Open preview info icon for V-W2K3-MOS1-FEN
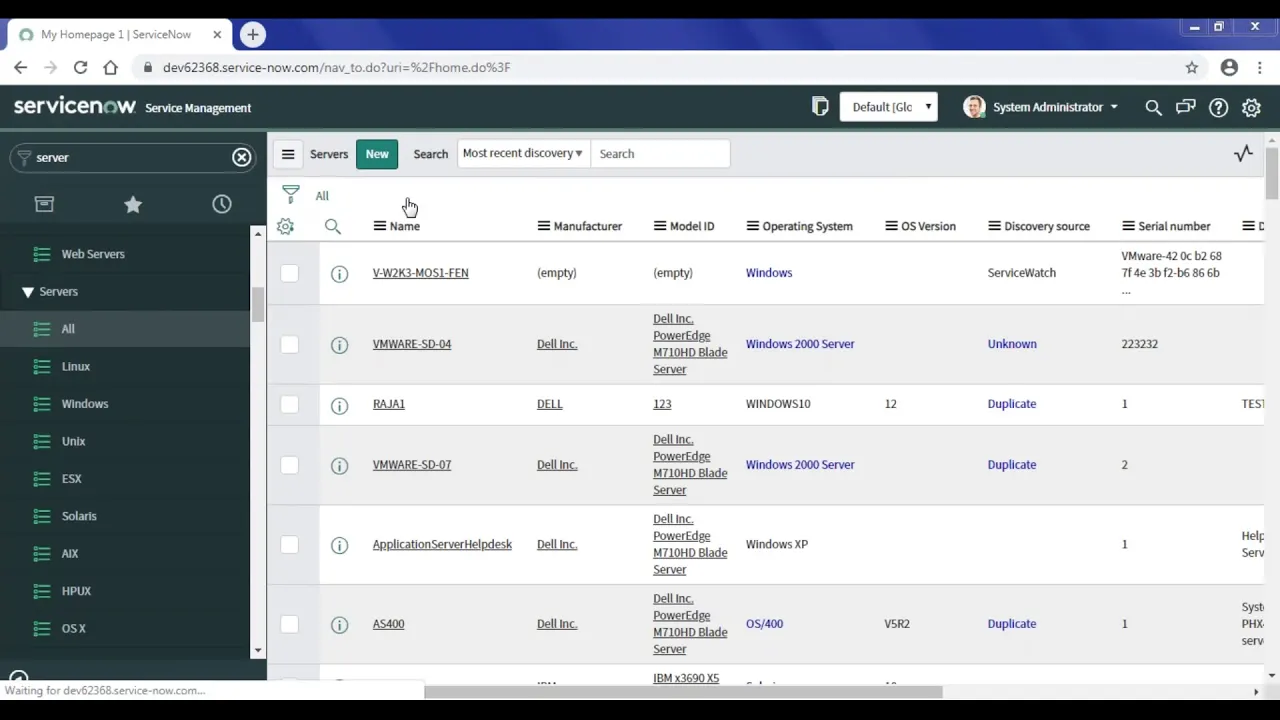The height and width of the screenshot is (720, 1280). pyautogui.click(x=339, y=273)
